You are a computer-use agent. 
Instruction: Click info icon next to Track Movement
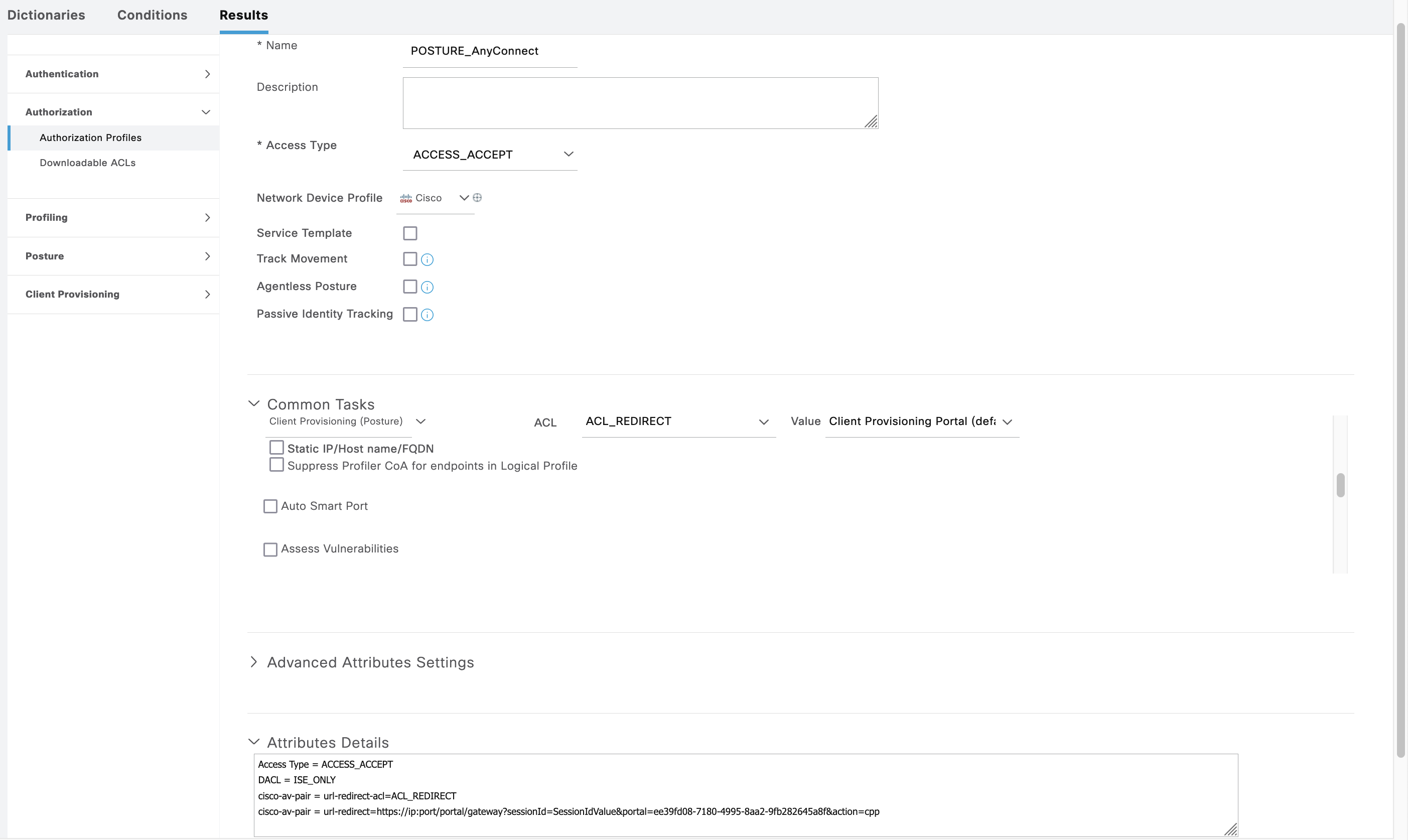click(x=427, y=260)
